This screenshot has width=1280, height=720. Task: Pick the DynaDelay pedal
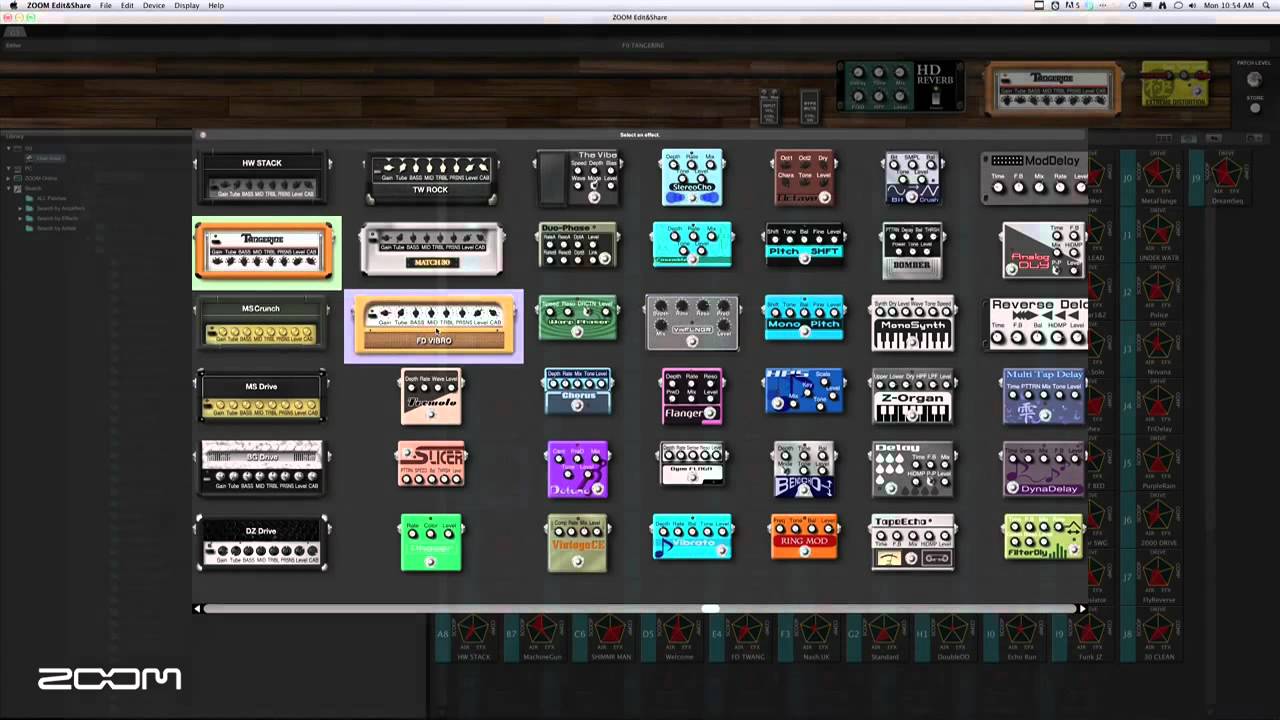[x=1043, y=469]
